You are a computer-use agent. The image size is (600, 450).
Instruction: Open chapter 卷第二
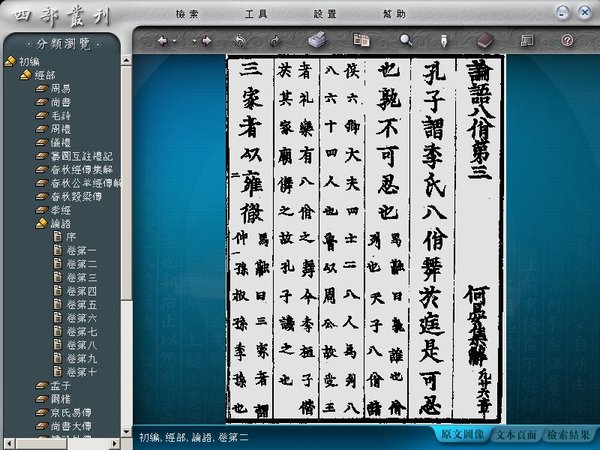pos(81,264)
